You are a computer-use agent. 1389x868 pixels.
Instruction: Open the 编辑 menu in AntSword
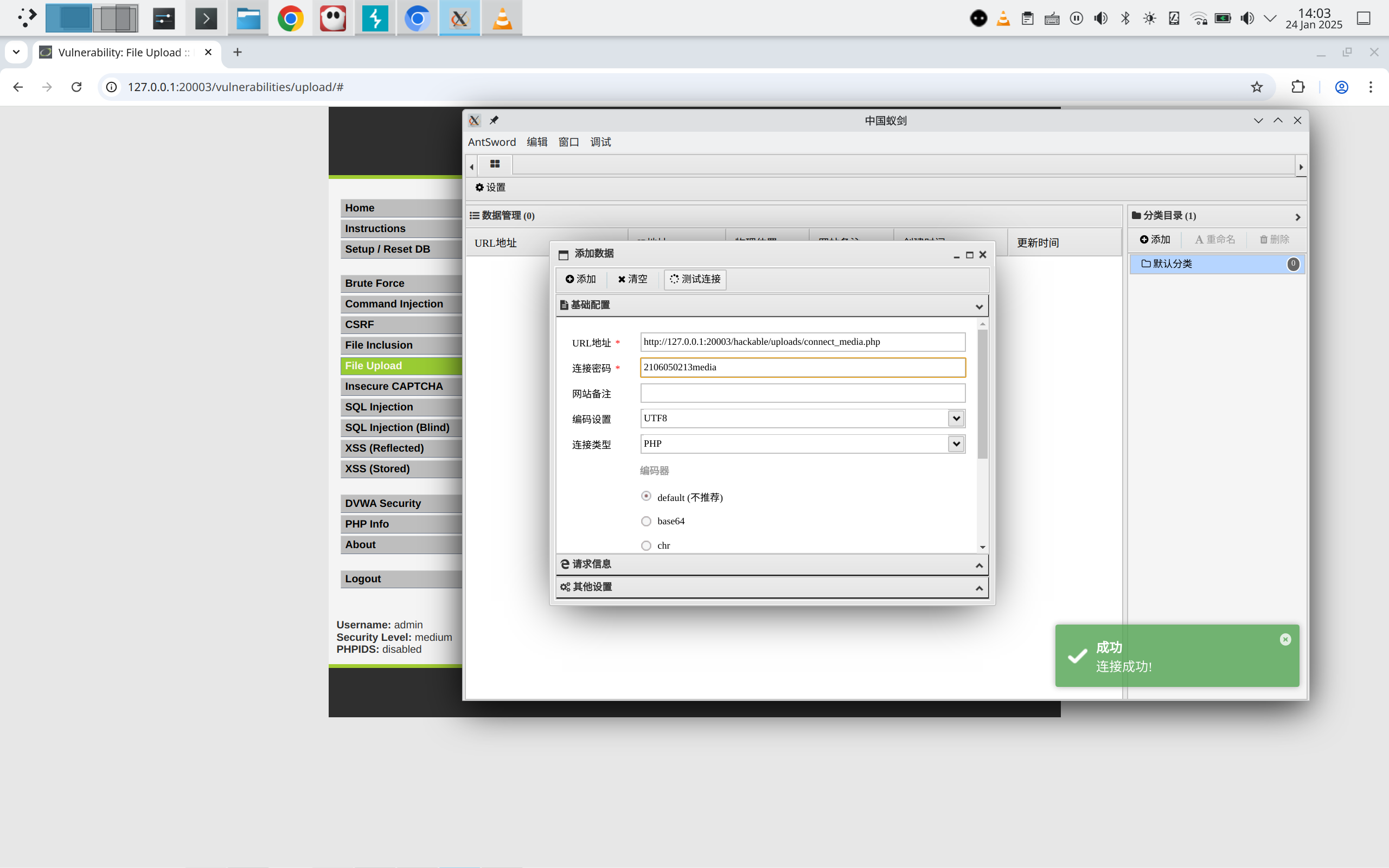(537, 142)
